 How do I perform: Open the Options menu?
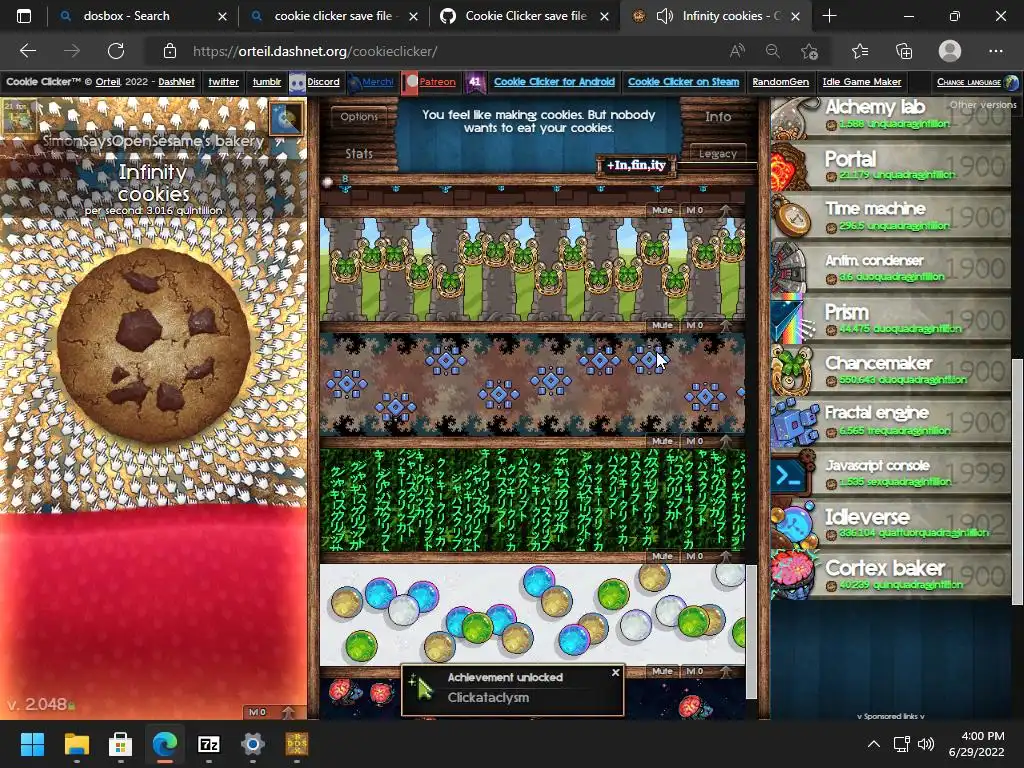(359, 116)
